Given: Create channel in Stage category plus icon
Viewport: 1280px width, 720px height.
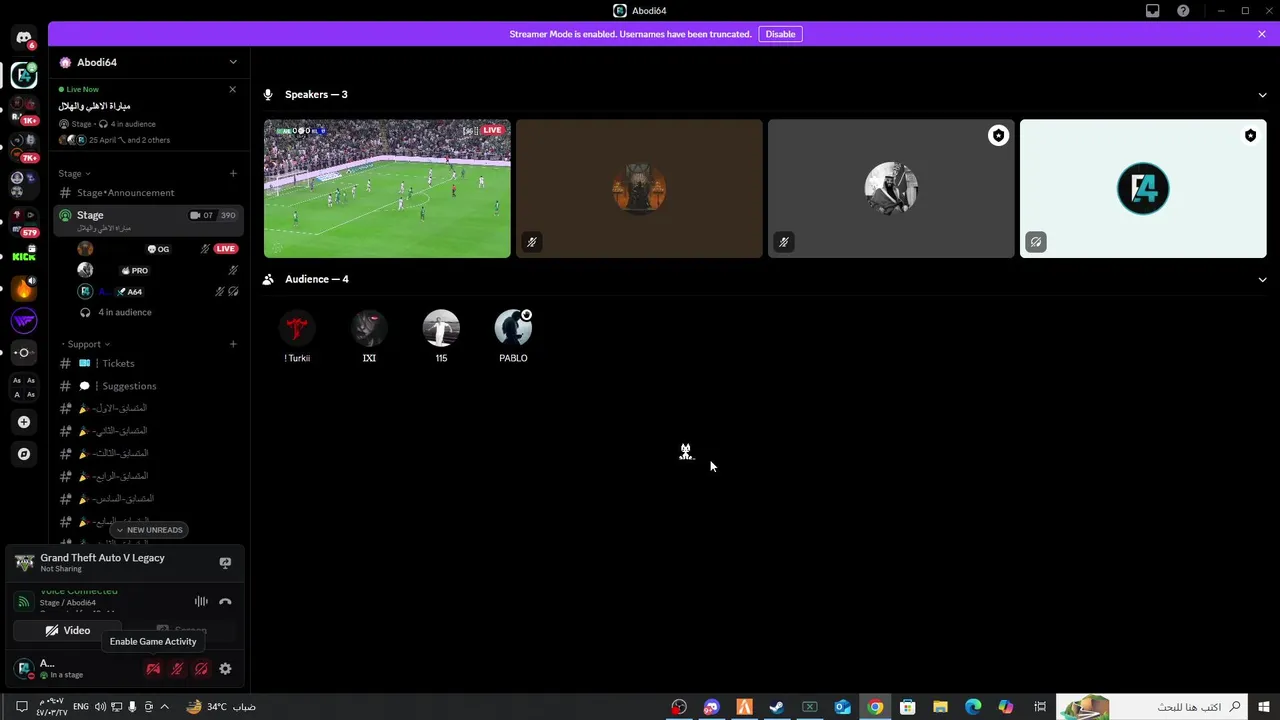Looking at the screenshot, I should click(x=233, y=173).
